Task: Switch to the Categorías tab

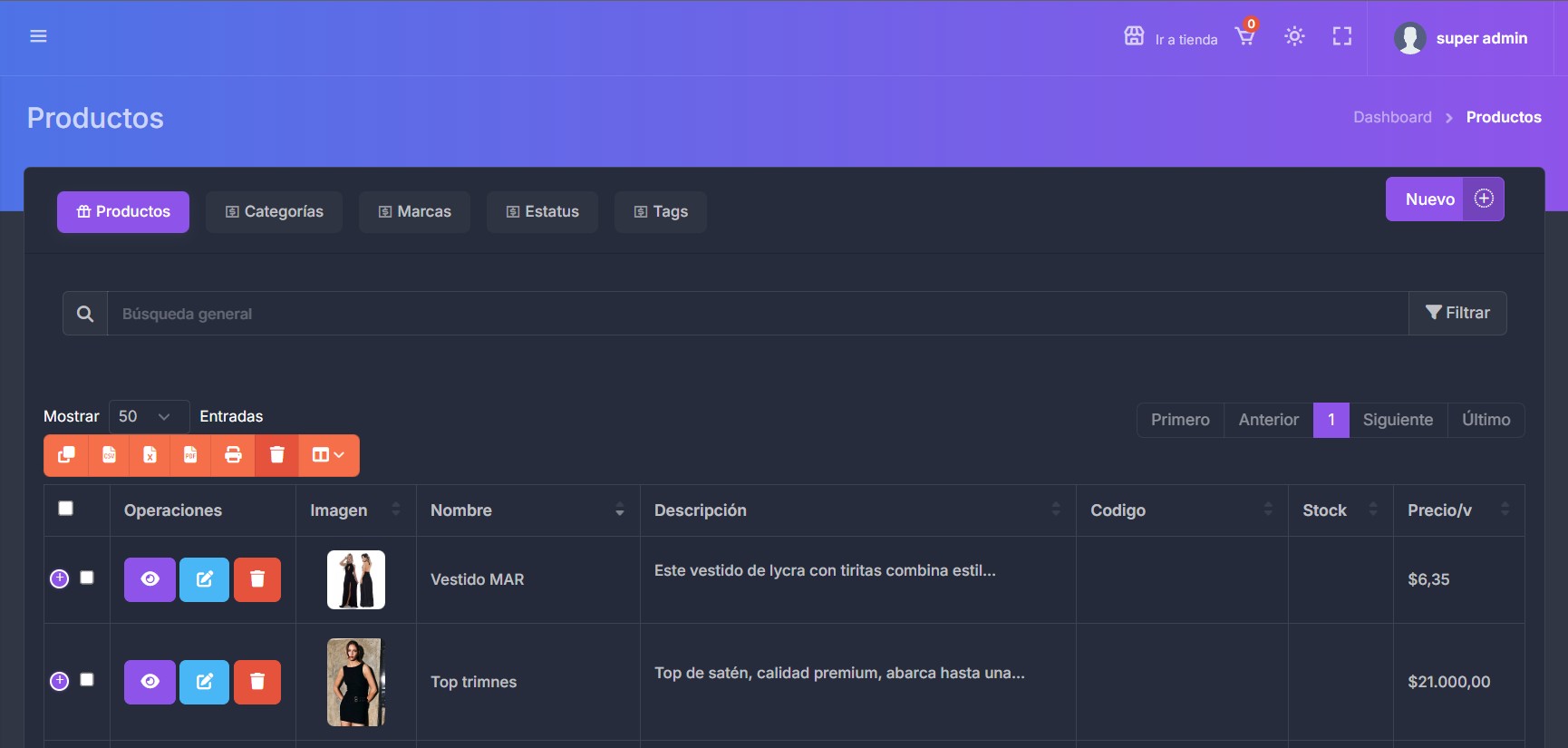Action: 274,212
